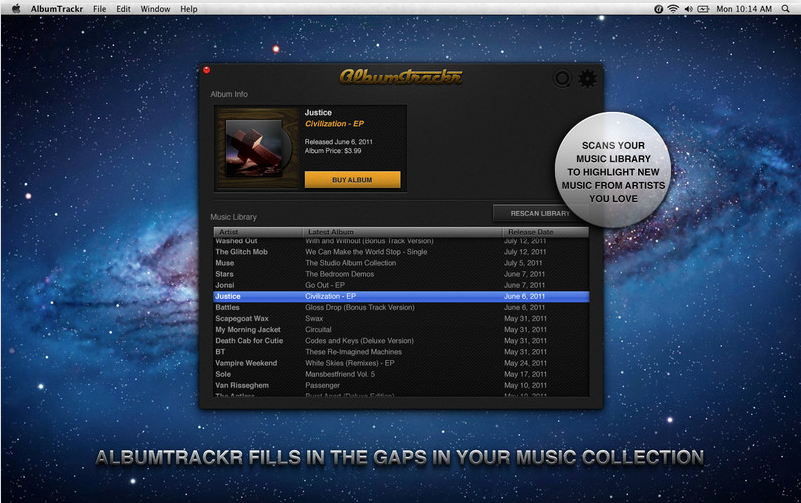801x503 pixels.
Task: Open the Window menu
Action: 155,9
